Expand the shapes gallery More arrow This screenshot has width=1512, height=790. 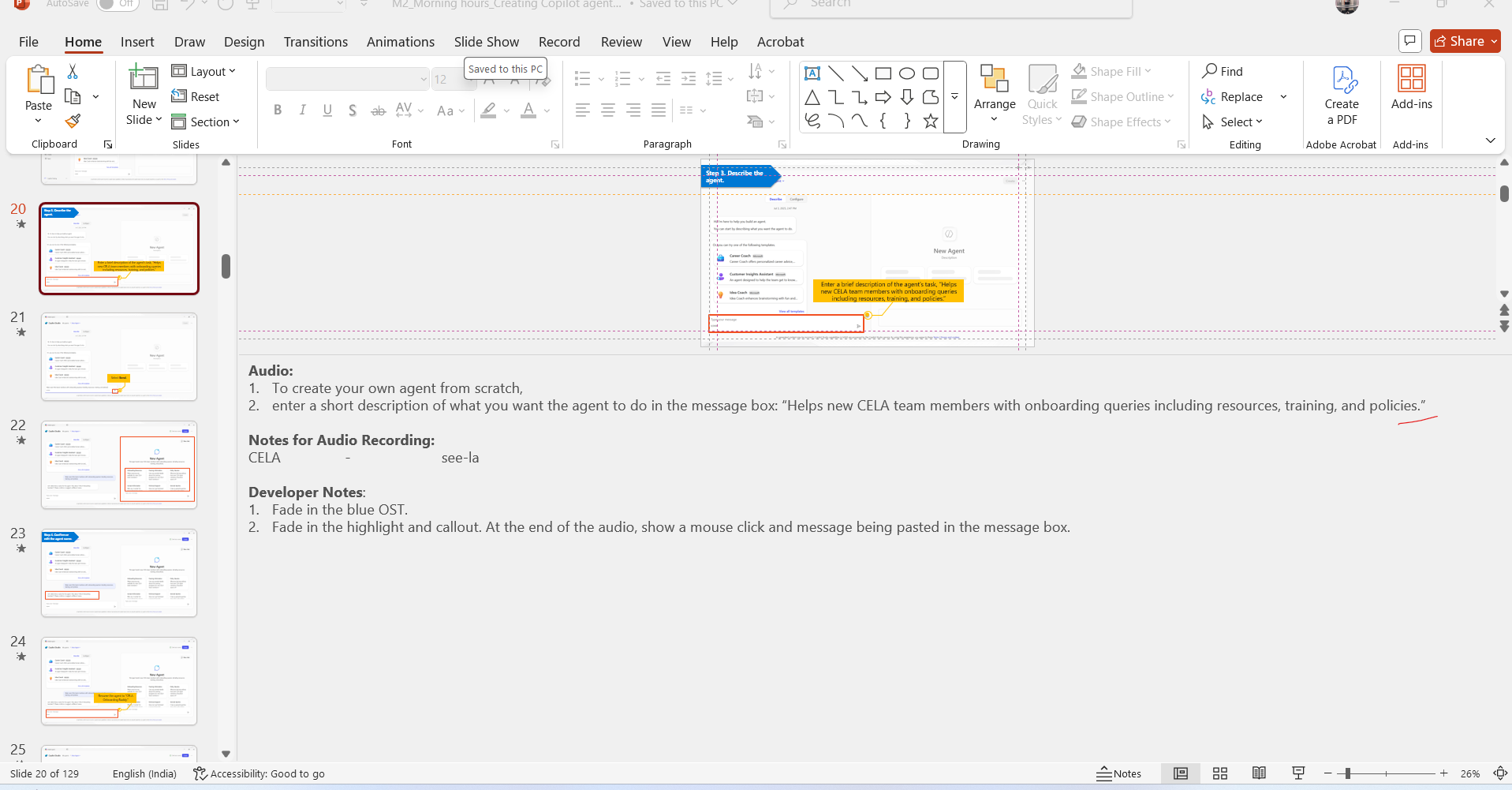[954, 97]
